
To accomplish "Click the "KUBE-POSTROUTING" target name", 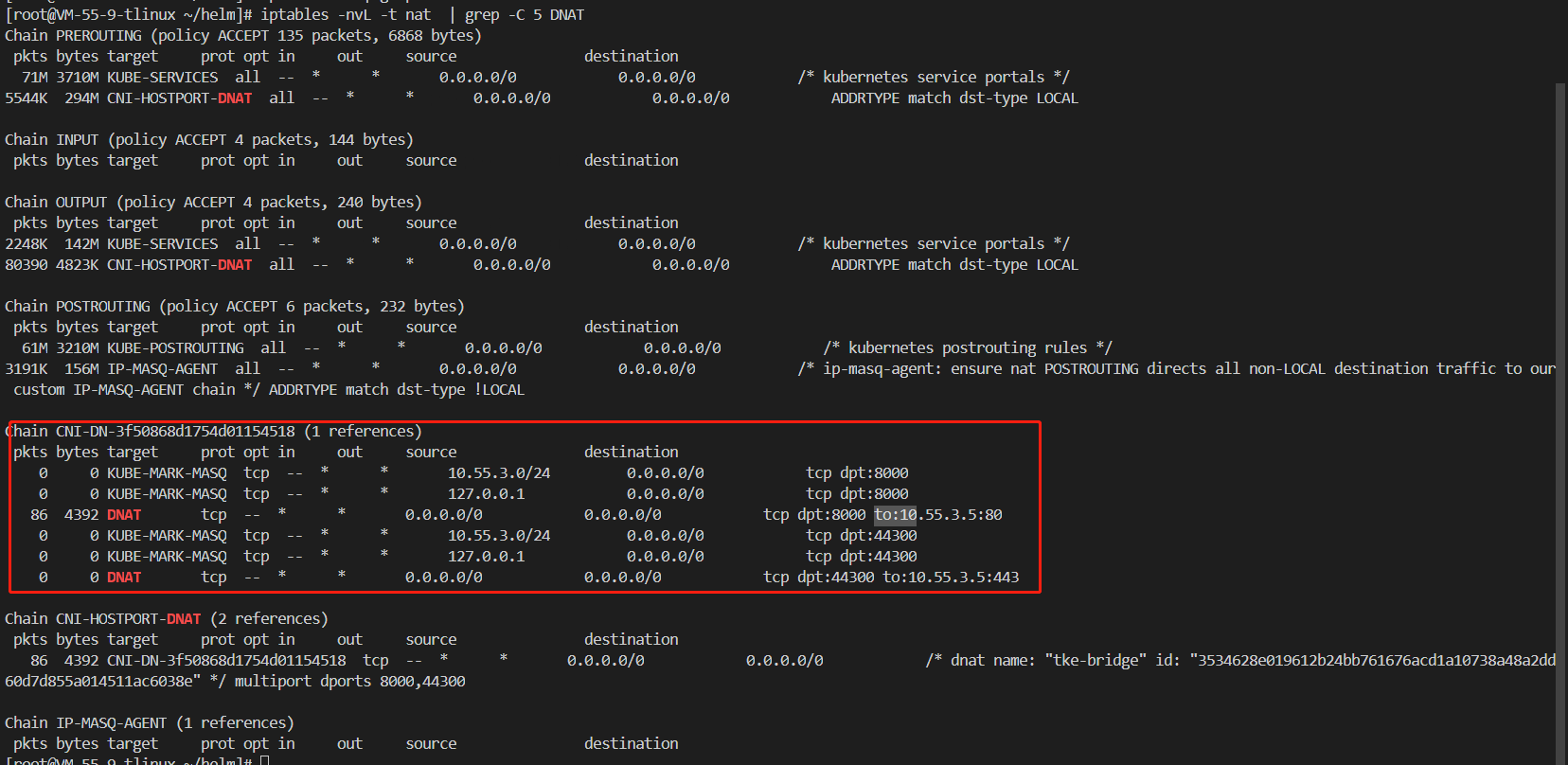I will pos(175,348).
